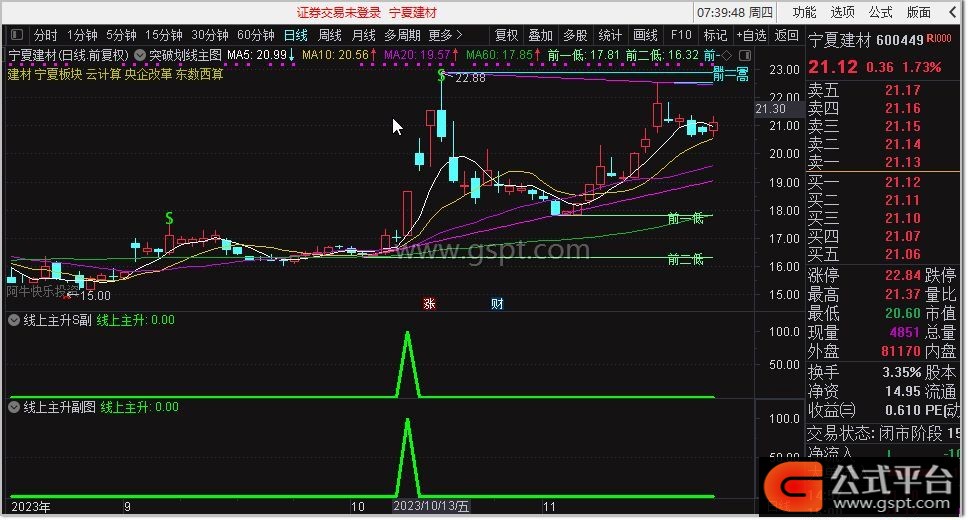
Task: Click the 最高 value 21.37
Action: (902, 294)
